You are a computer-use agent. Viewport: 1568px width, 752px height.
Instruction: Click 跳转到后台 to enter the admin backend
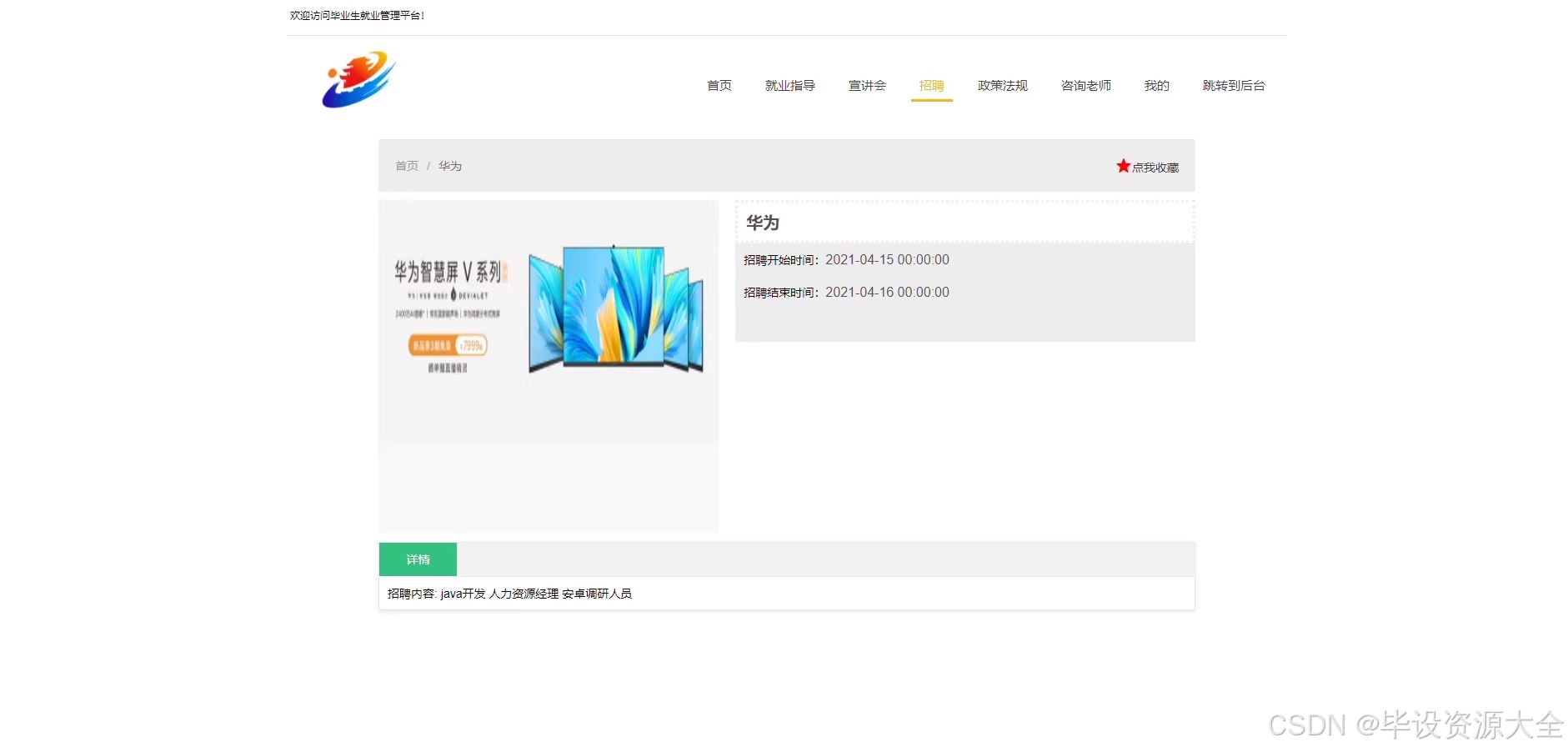click(x=1234, y=85)
